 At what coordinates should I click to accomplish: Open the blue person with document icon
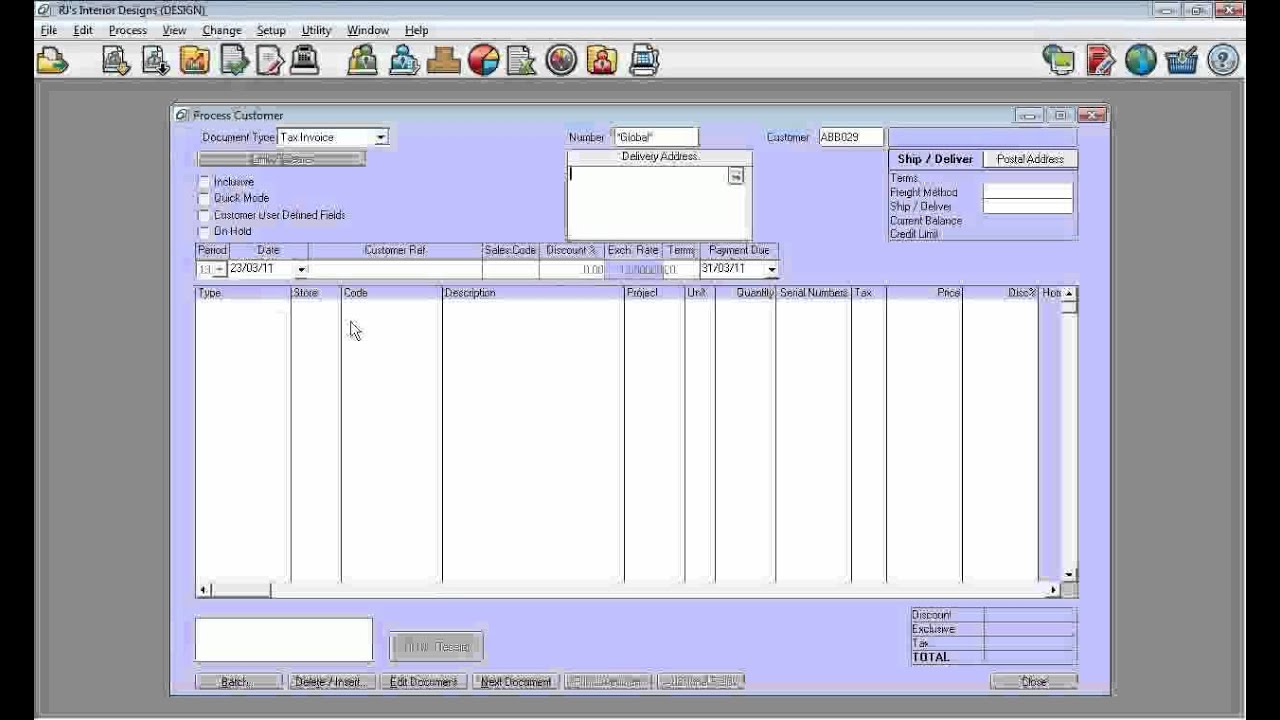pyautogui.click(x=404, y=61)
